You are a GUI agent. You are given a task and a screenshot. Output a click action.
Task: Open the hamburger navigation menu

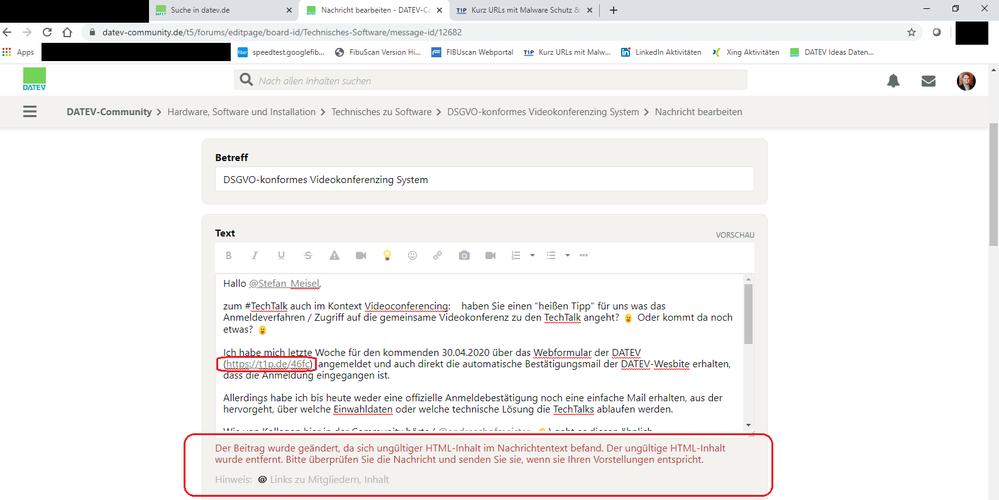pos(30,112)
